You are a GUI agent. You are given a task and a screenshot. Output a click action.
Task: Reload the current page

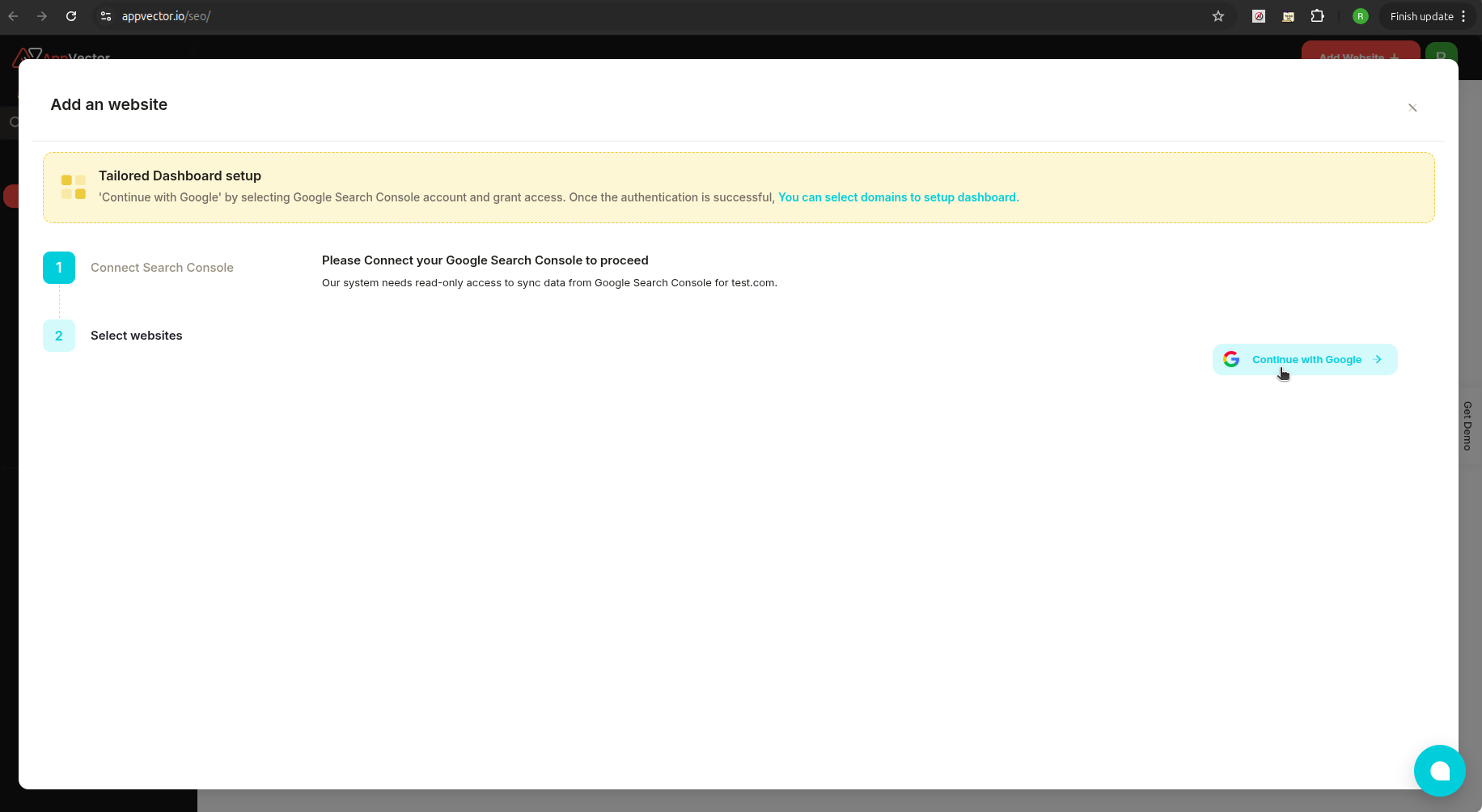(71, 16)
